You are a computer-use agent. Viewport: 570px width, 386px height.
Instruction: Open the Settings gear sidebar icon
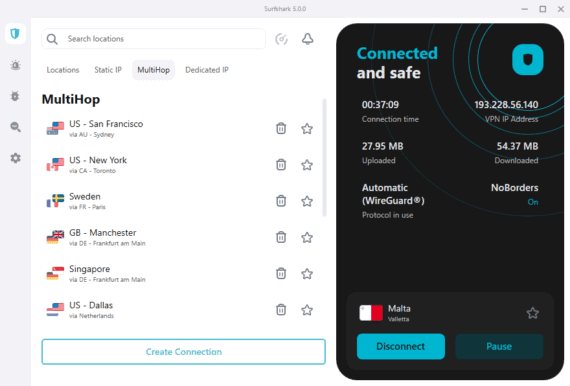(15, 158)
